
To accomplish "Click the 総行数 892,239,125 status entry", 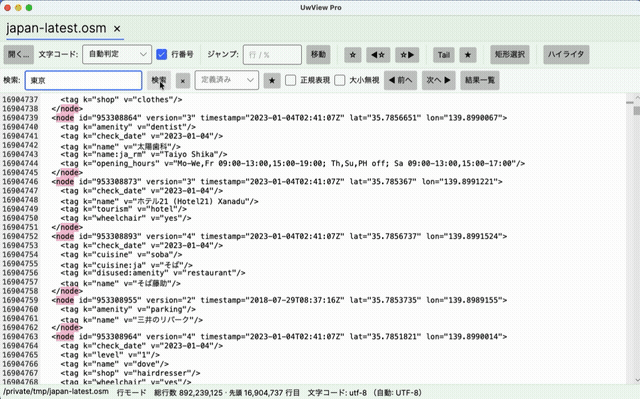I will point(188,392).
